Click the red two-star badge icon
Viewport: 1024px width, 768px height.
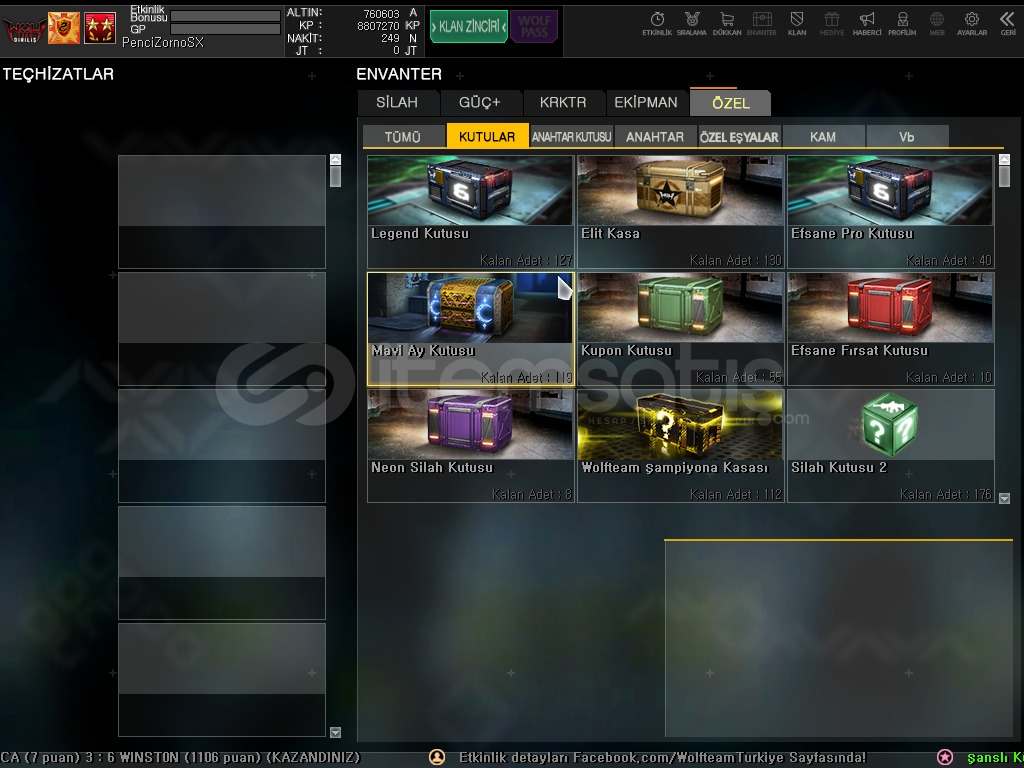pos(100,28)
